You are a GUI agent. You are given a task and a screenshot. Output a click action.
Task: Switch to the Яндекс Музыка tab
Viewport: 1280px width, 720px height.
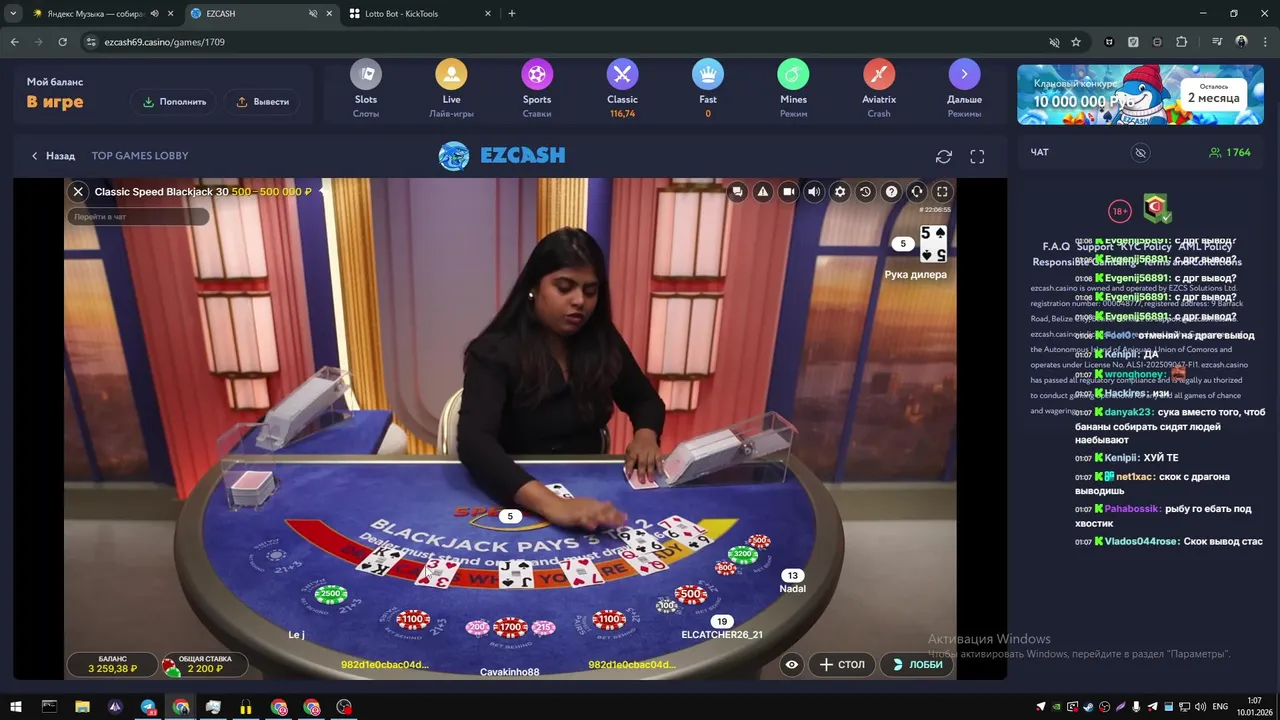96,14
